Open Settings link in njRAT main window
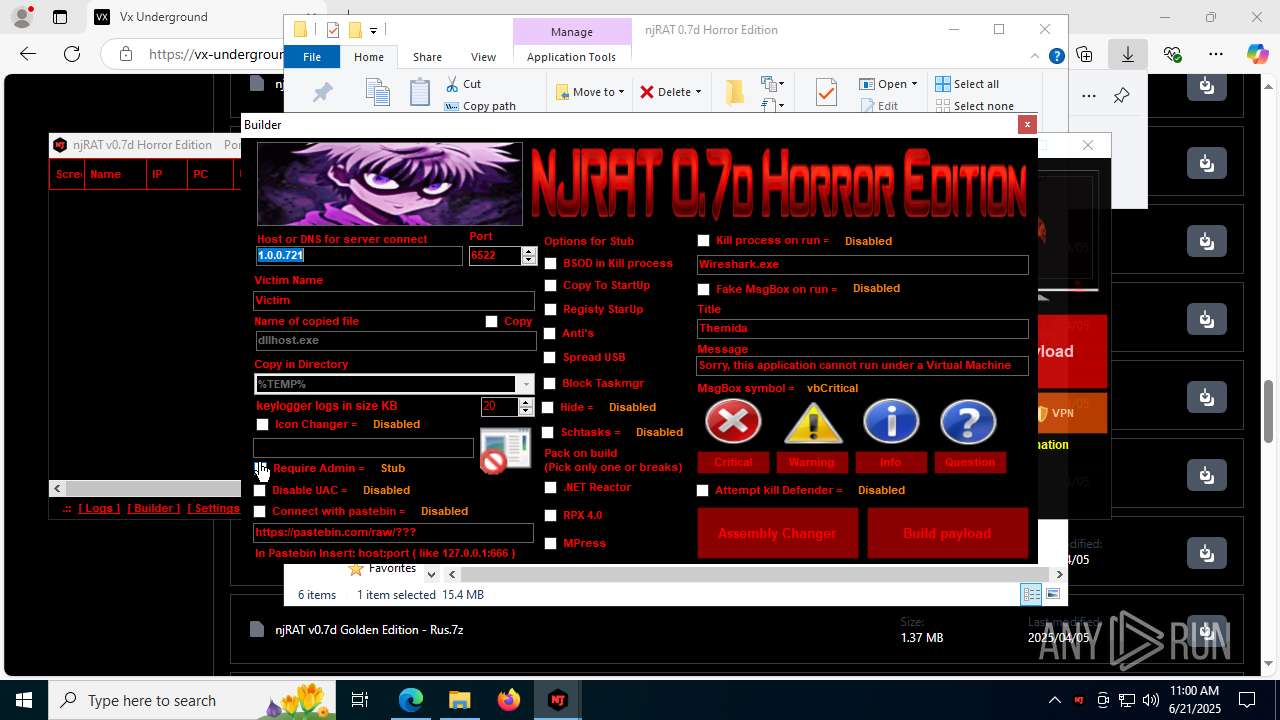The width and height of the screenshot is (1280, 720). tap(214, 508)
